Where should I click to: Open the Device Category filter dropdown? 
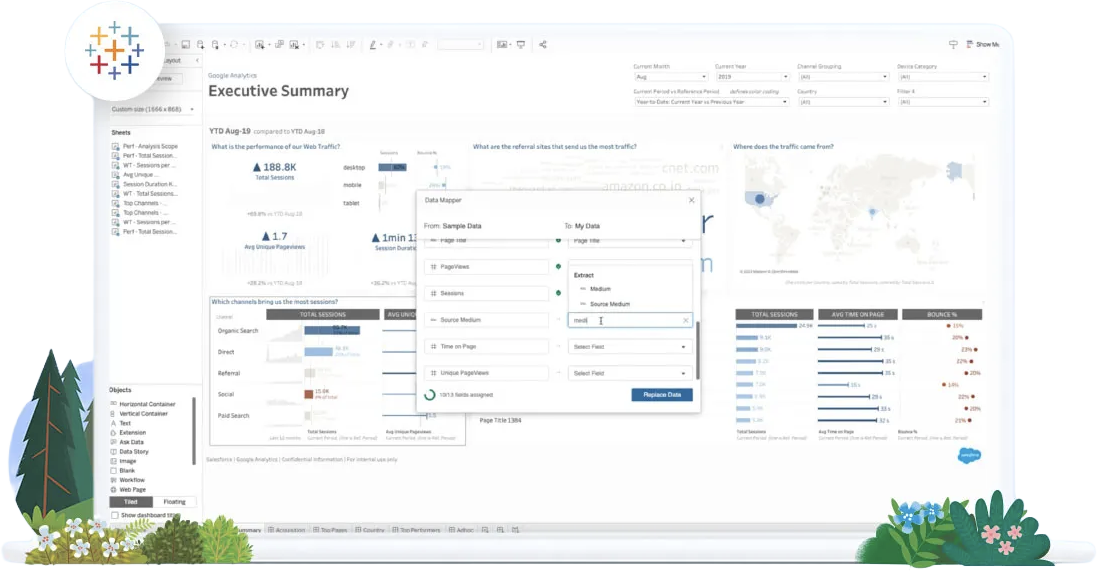click(943, 77)
